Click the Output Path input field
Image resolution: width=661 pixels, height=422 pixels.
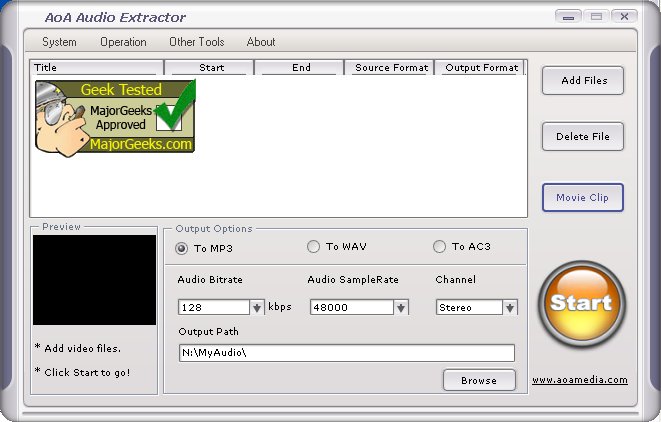[x=347, y=353]
